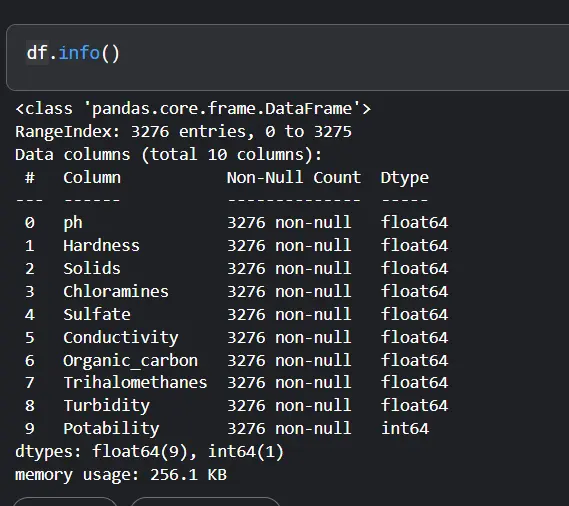569x506 pixels.
Task: Select the 'Trihalomethanes' column name
Action: 135,383
